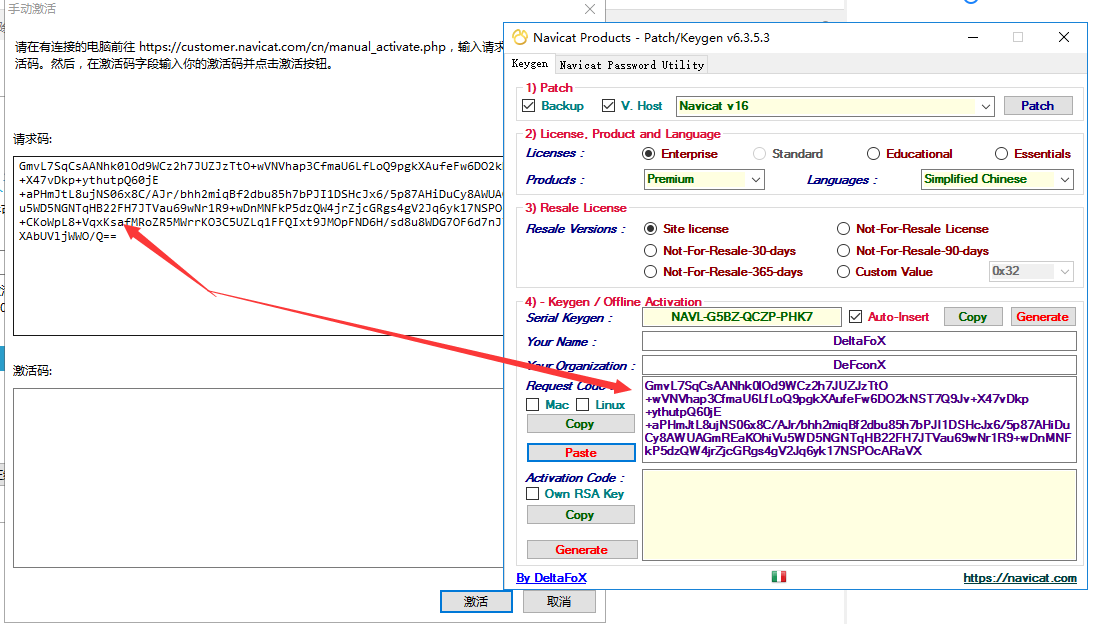
Task: Click the By DeltaFoX link
Action: (x=551, y=578)
